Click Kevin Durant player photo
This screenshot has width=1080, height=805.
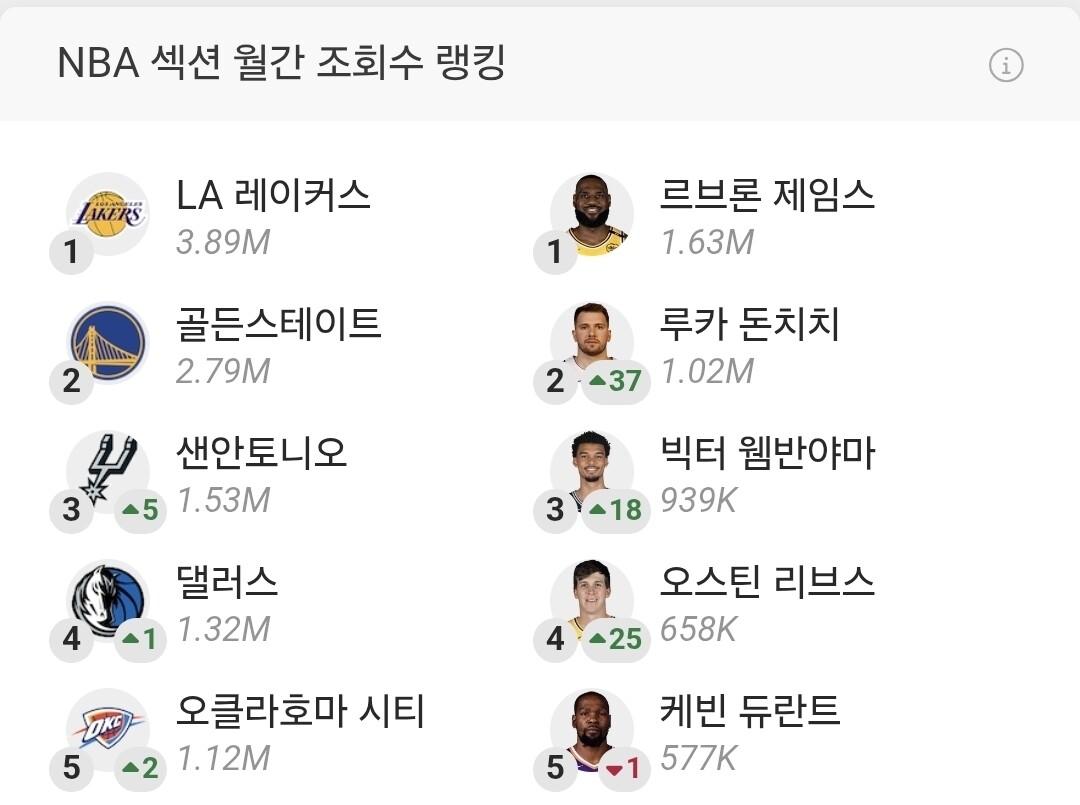(x=593, y=728)
